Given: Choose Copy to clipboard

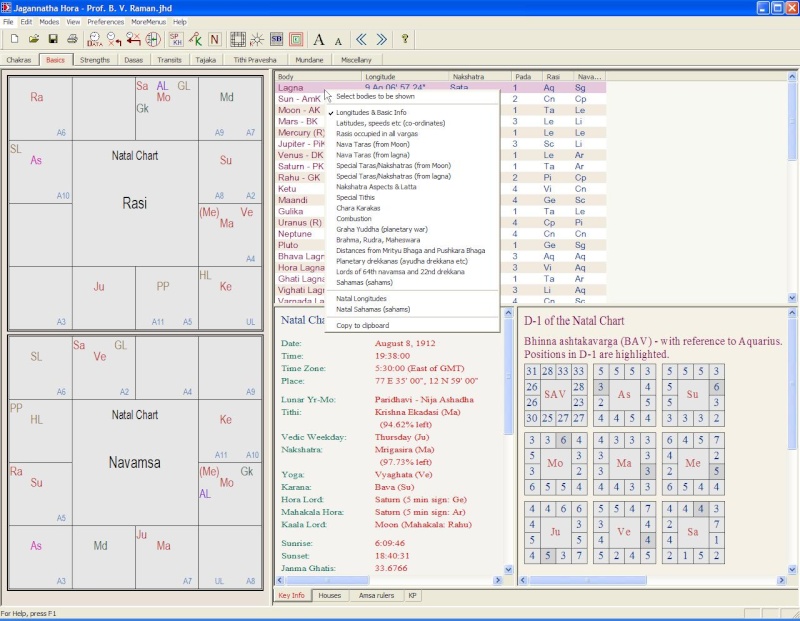Looking at the screenshot, I should [362, 326].
